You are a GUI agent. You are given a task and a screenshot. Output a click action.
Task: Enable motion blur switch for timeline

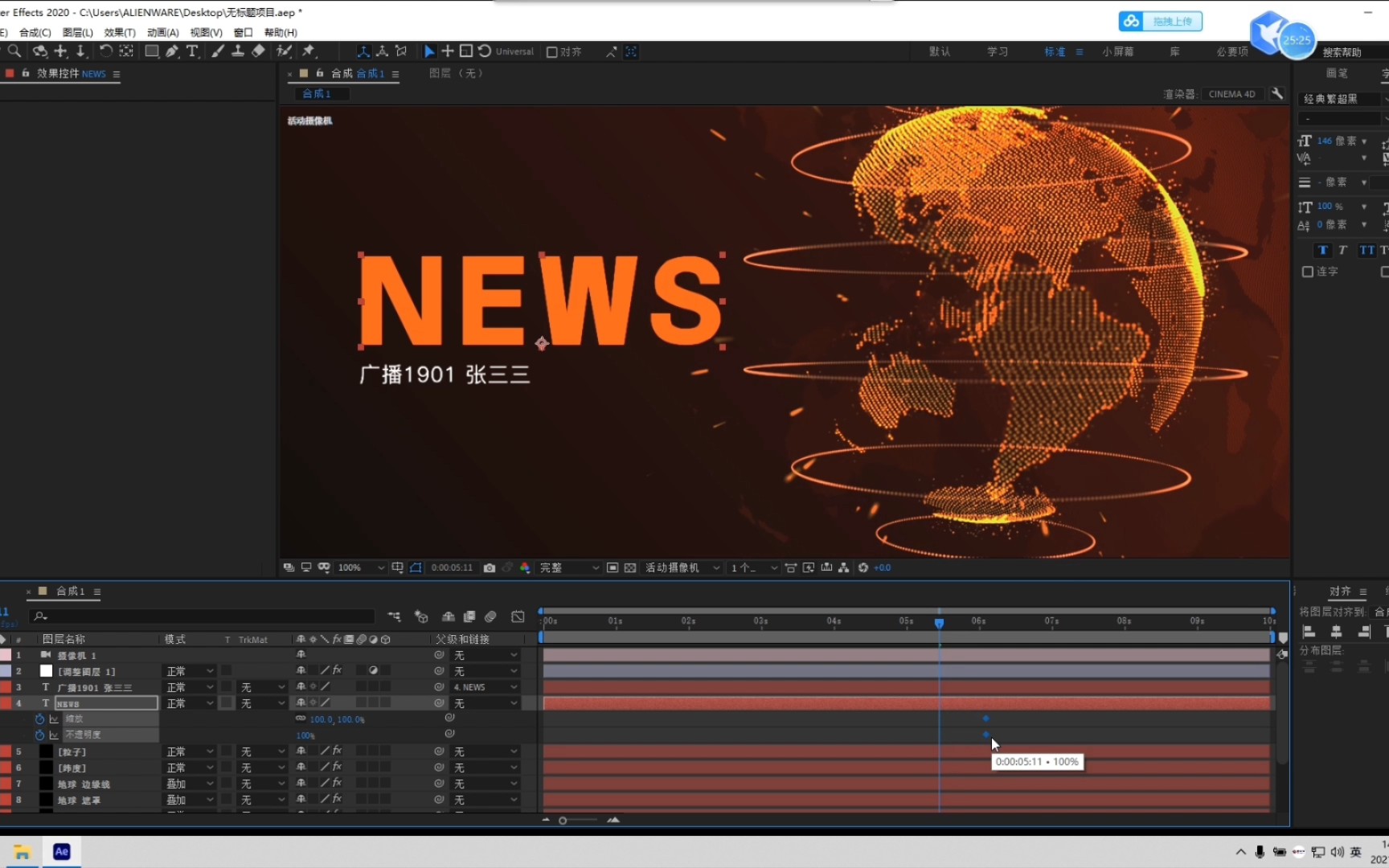490,616
